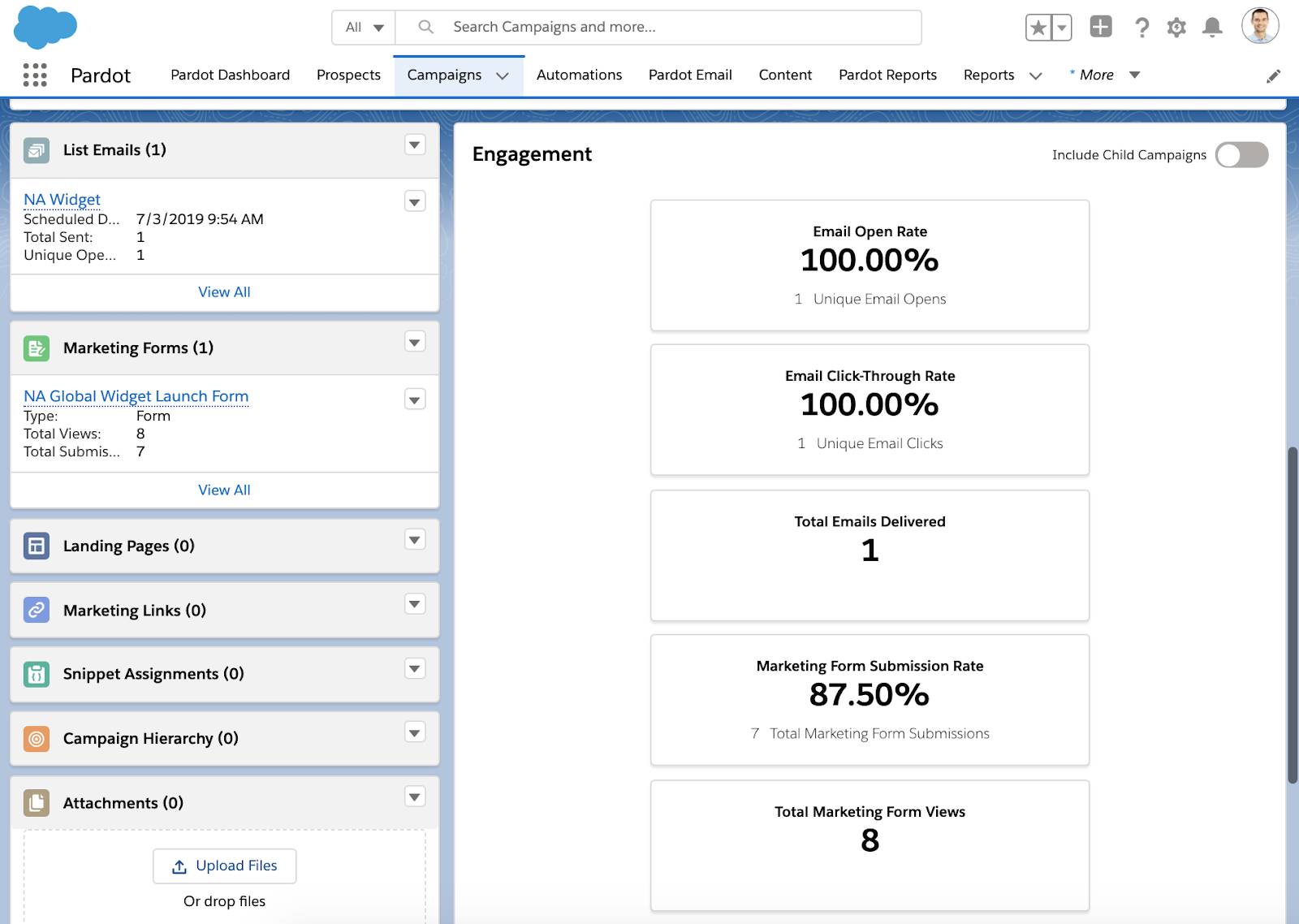This screenshot has width=1299, height=924.
Task: Open the Marketing Forms actions dropdown
Action: tap(415, 343)
